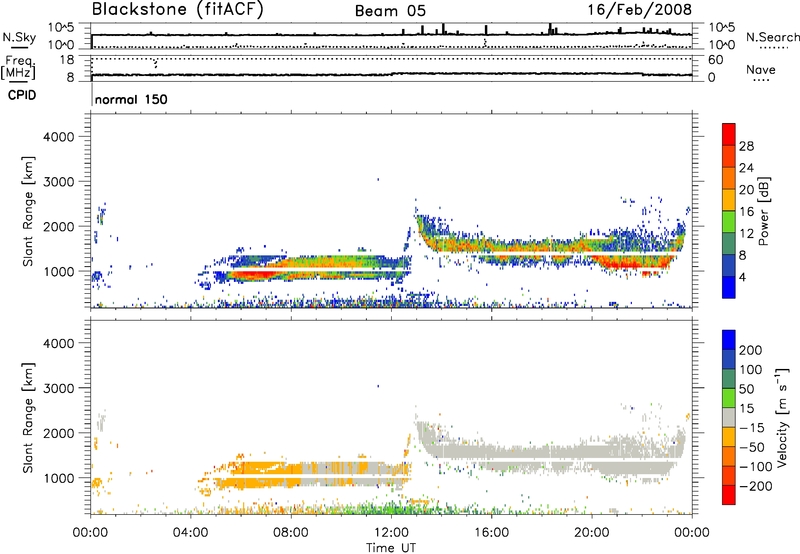Select the bright blue bottom power colorbar segment

coord(729,287)
